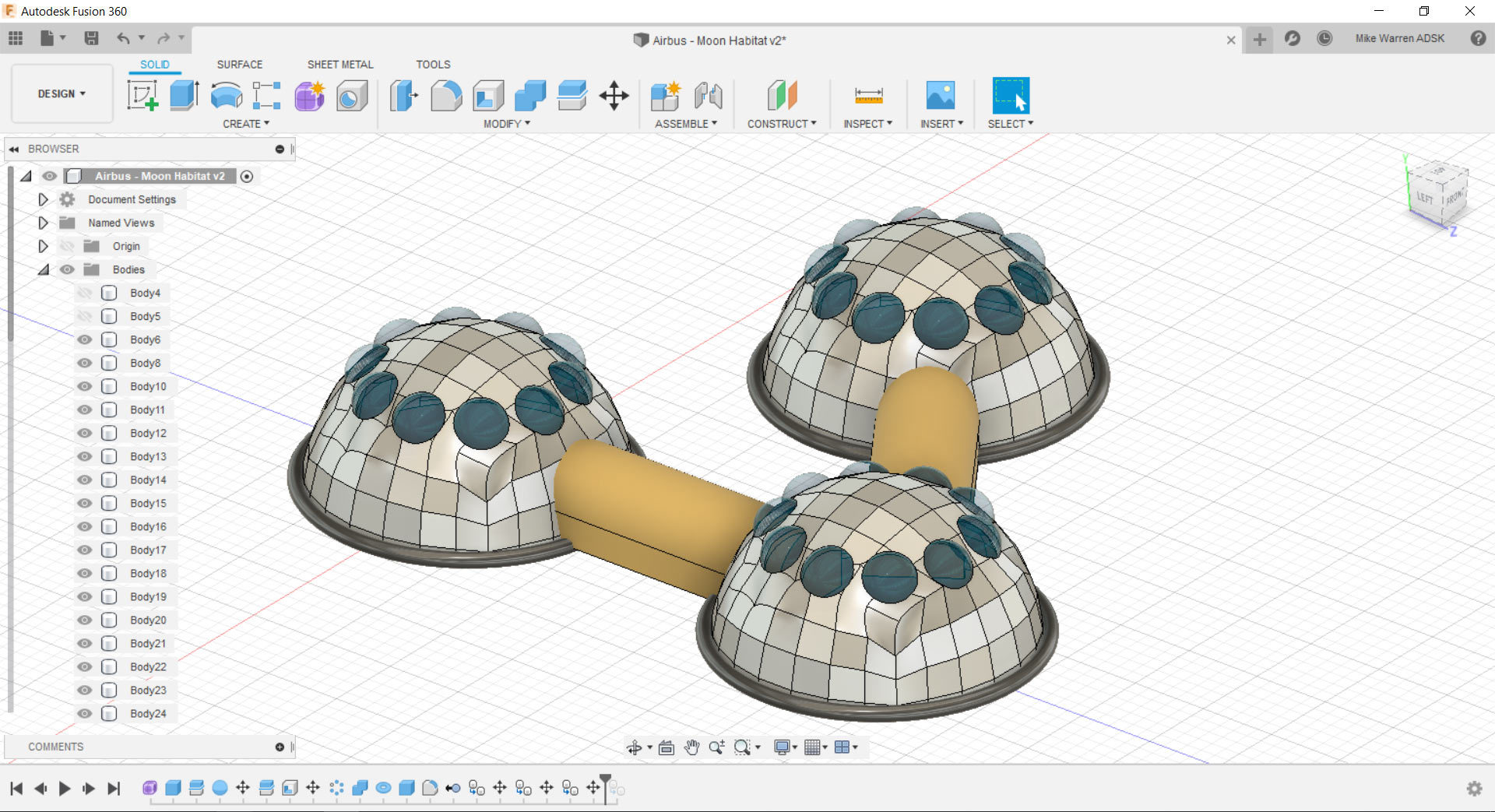Choose the Revolve tool in Create

coord(227,96)
